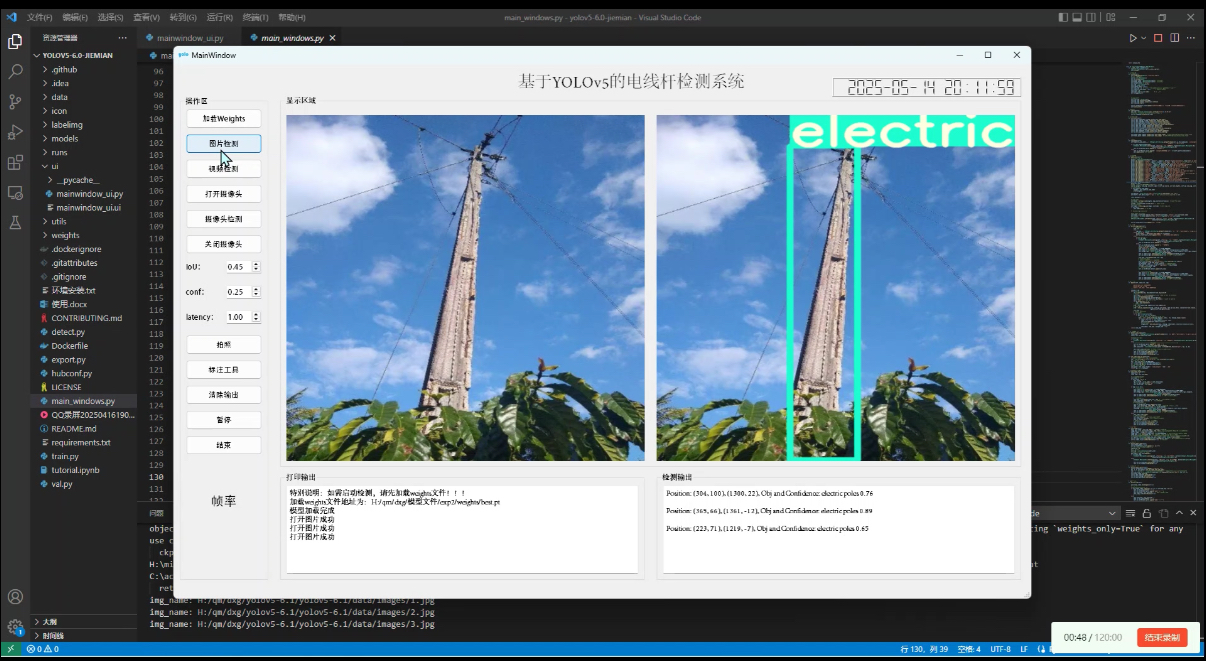
Task: Click the 暂停 button
Action: 224,420
